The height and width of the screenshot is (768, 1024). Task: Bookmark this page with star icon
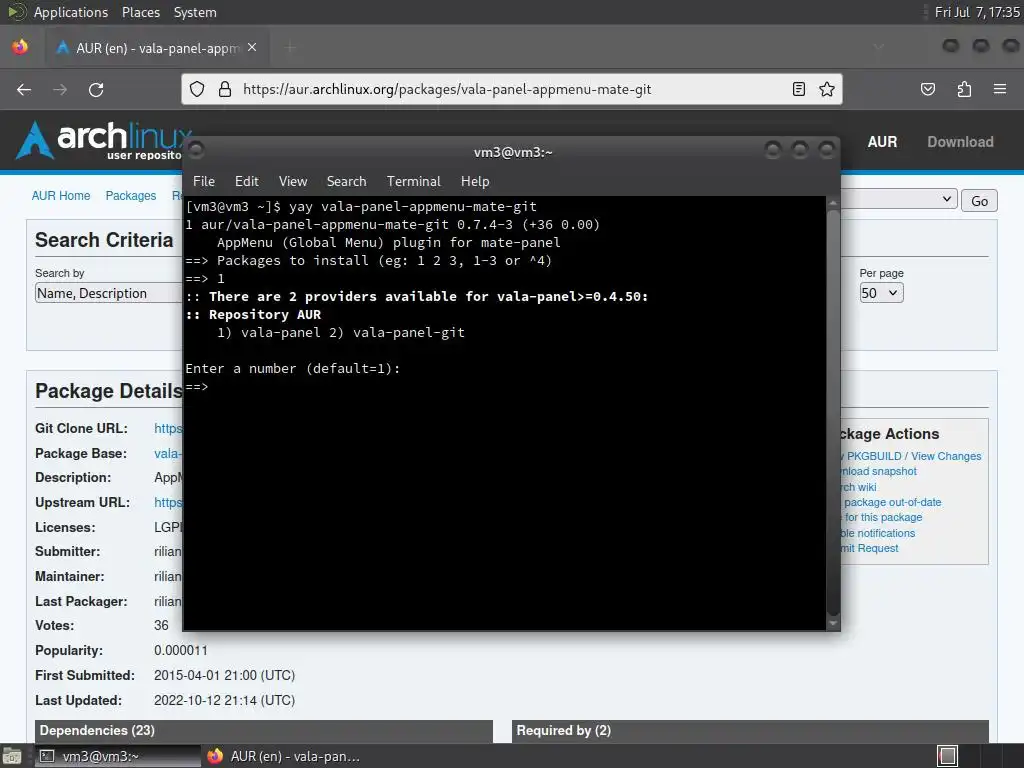pos(827,89)
